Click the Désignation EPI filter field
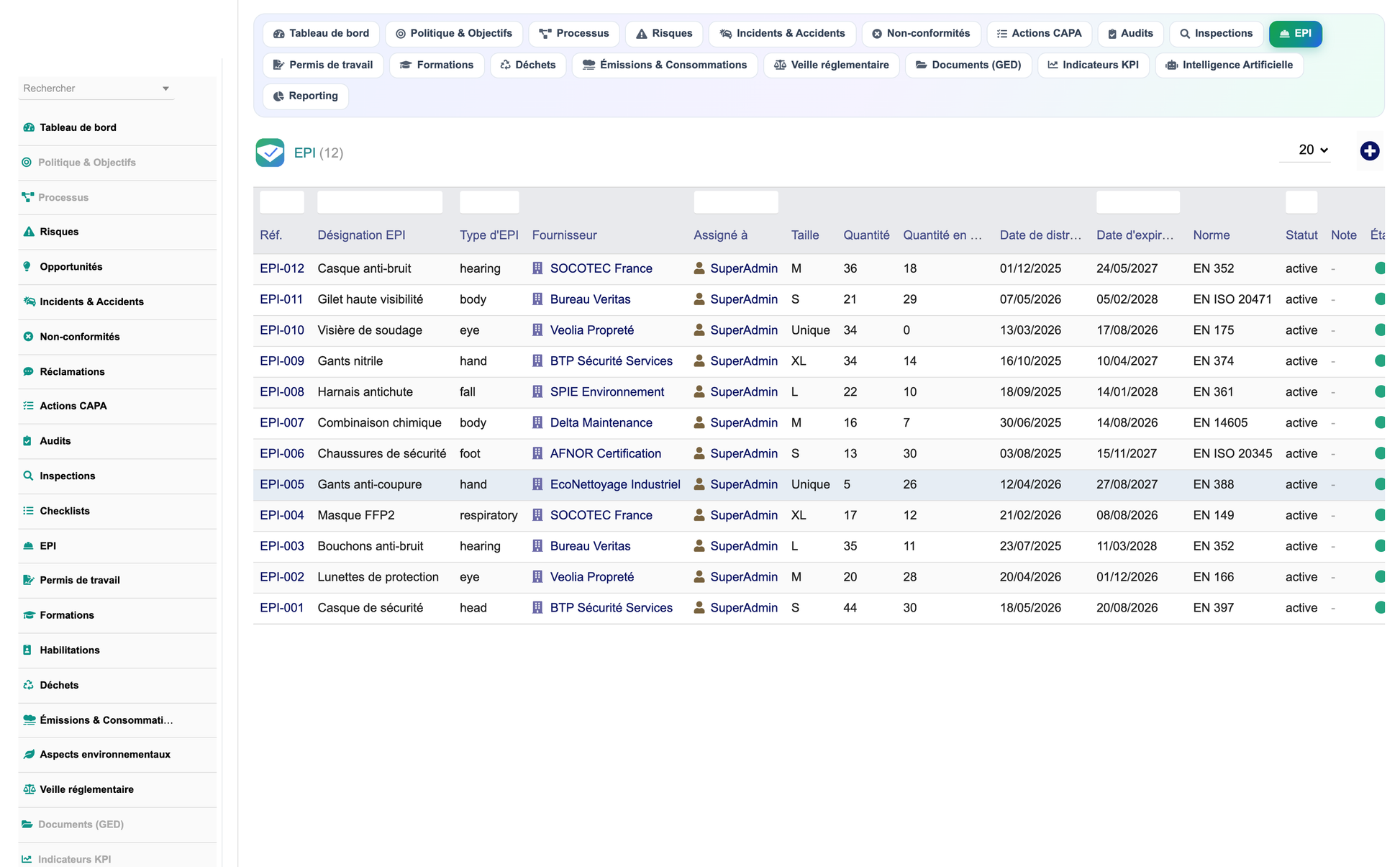1400x867 pixels. [380, 202]
